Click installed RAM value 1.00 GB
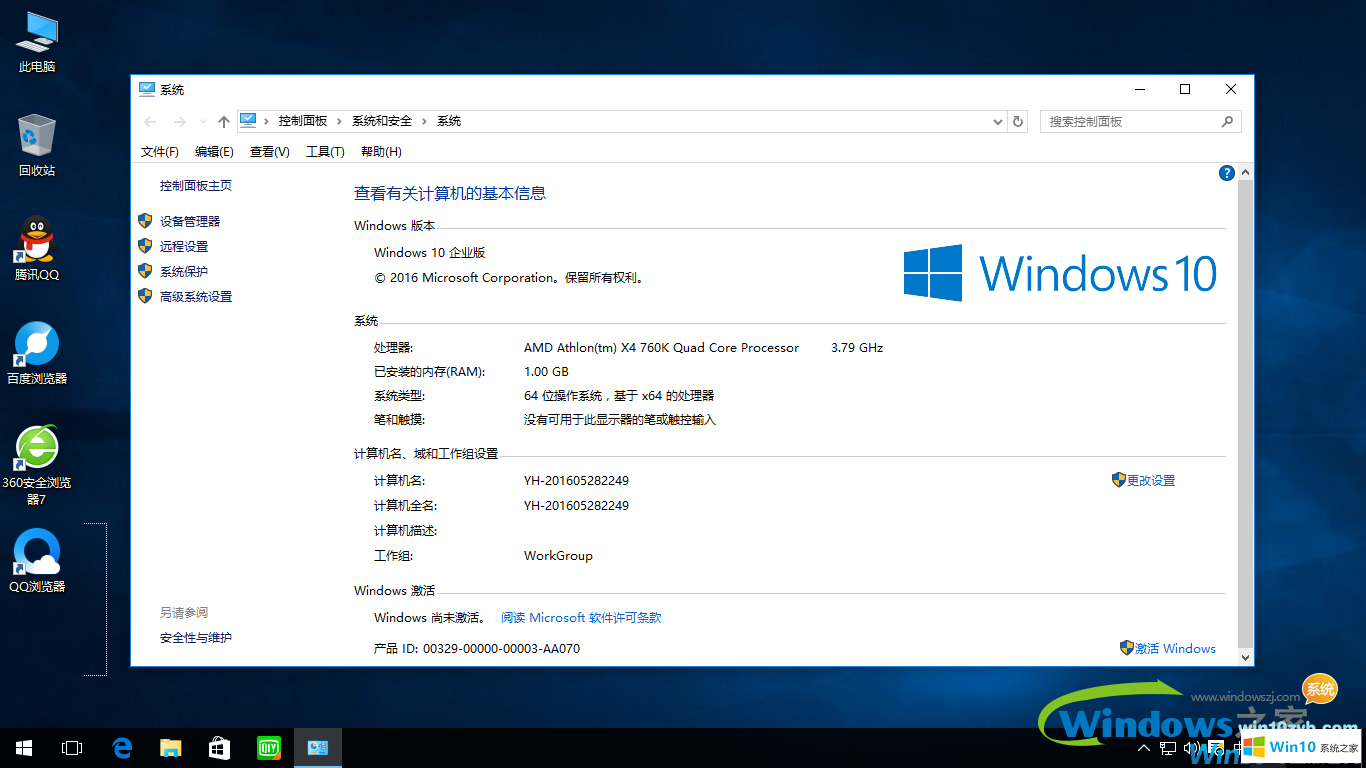The width and height of the screenshot is (1366, 768). [x=546, y=372]
